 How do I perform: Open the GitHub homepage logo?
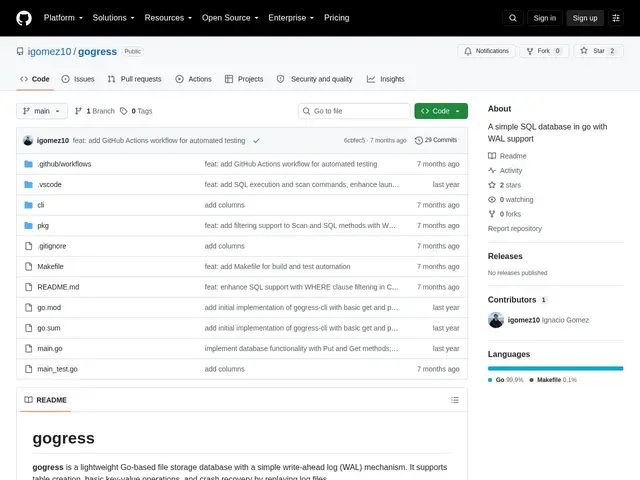24,18
